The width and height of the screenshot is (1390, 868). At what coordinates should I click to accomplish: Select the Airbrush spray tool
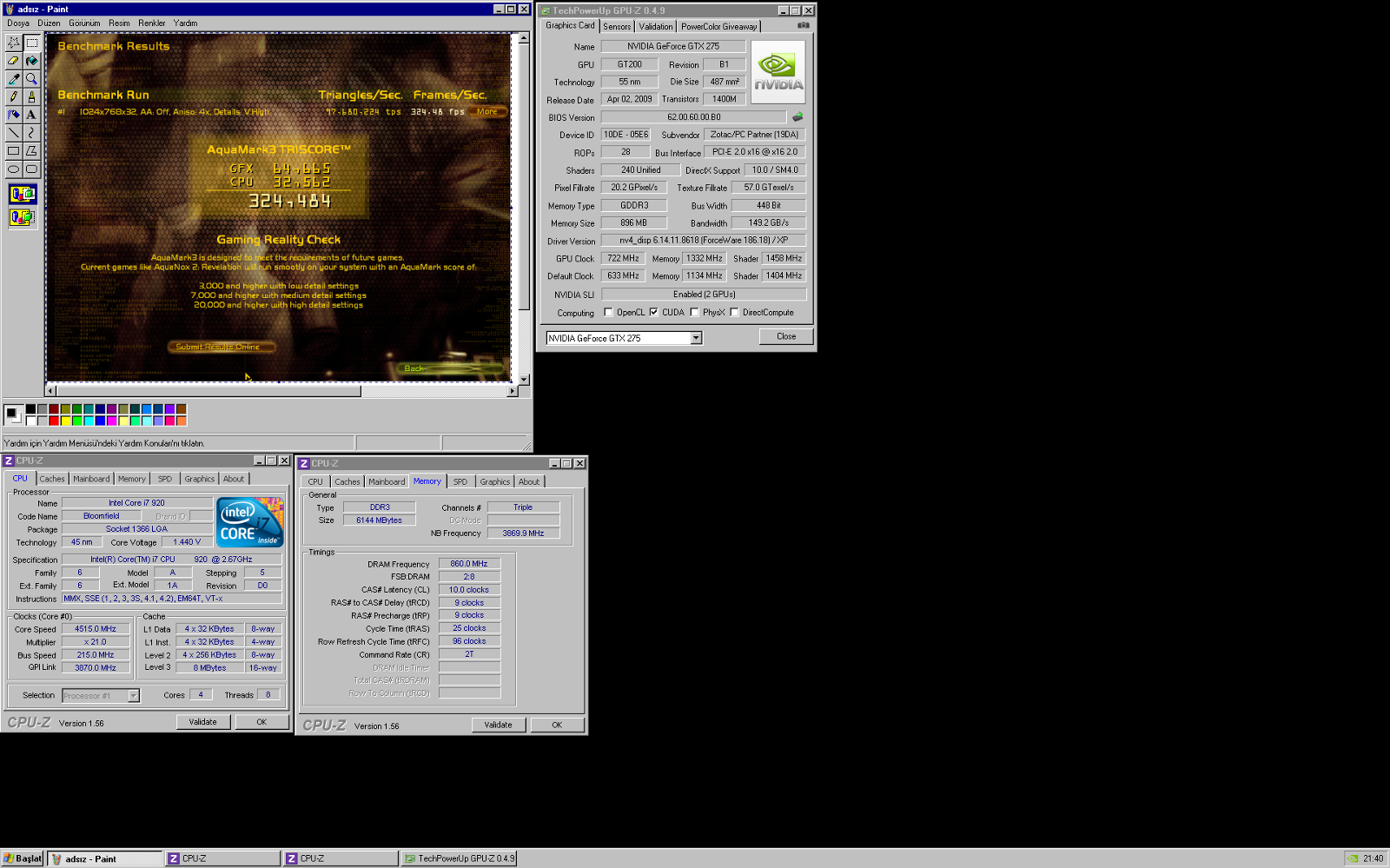point(14,115)
